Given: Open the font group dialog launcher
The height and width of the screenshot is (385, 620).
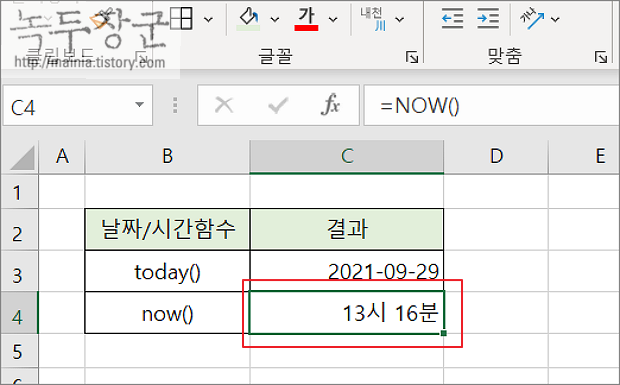Looking at the screenshot, I should coord(412,57).
